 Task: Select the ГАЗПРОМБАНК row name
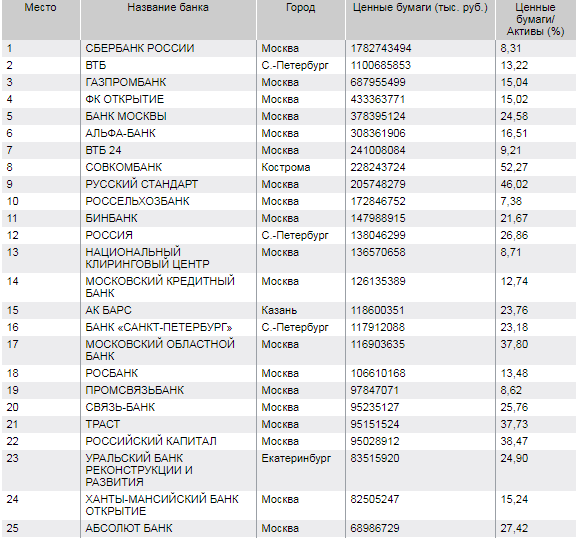[x=126, y=82]
